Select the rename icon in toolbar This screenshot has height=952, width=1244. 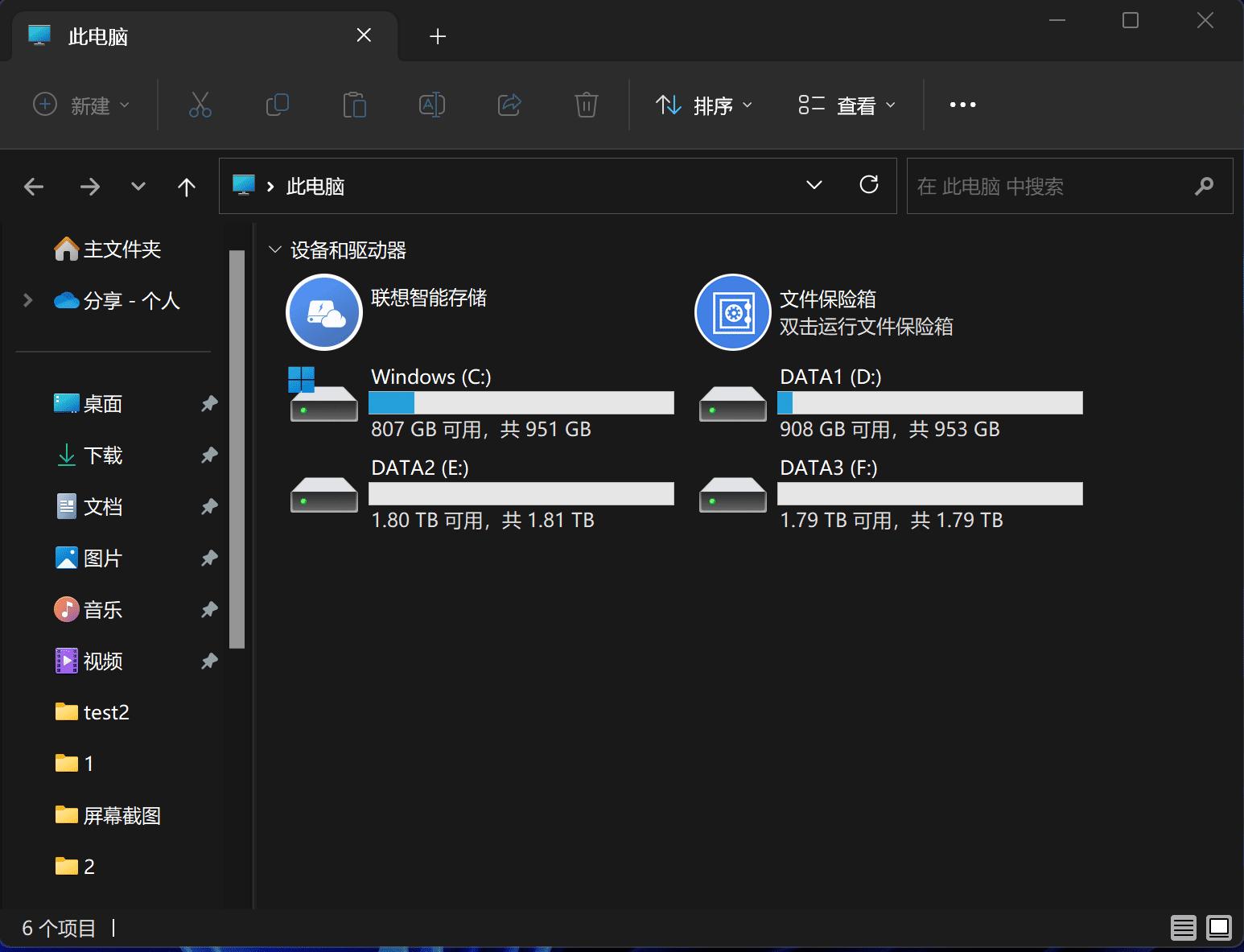pos(431,105)
